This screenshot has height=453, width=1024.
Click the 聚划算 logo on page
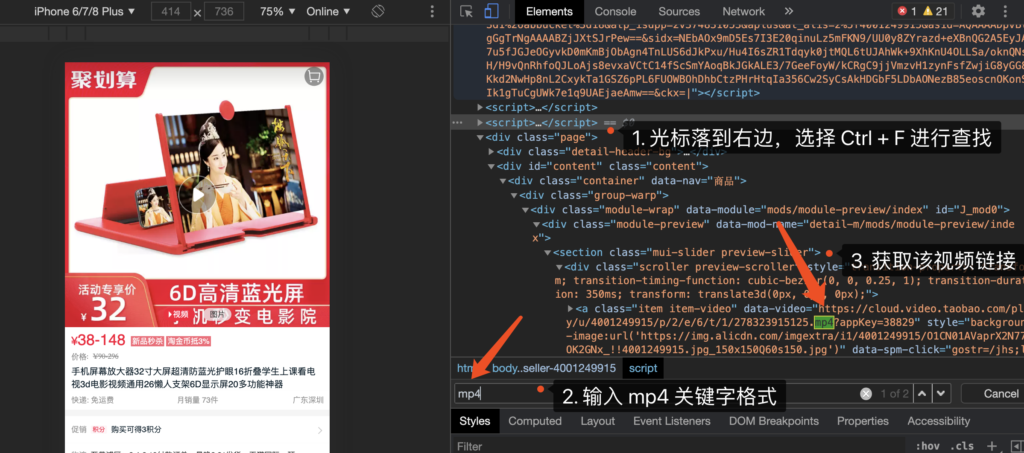pos(104,80)
